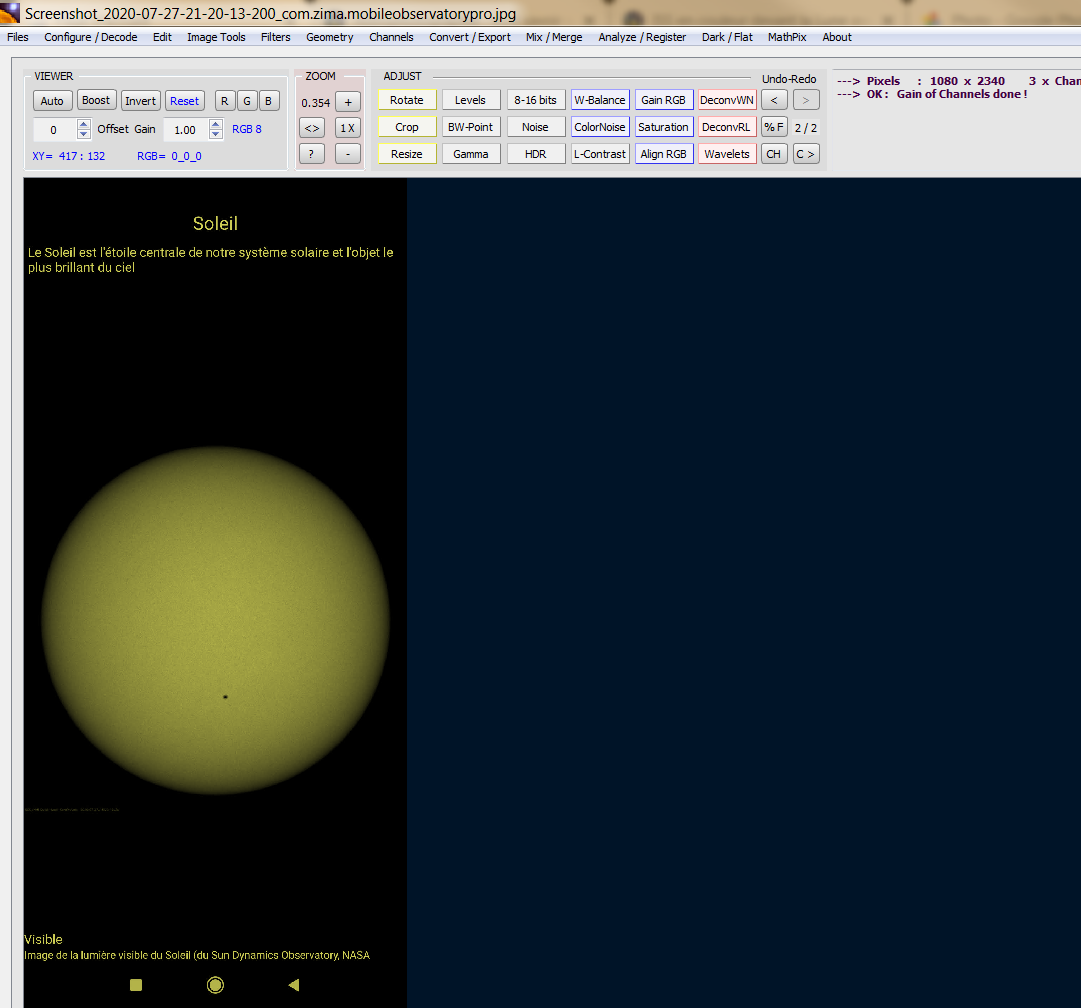Open the About menu
This screenshot has width=1081, height=1008.
pyautogui.click(x=836, y=37)
